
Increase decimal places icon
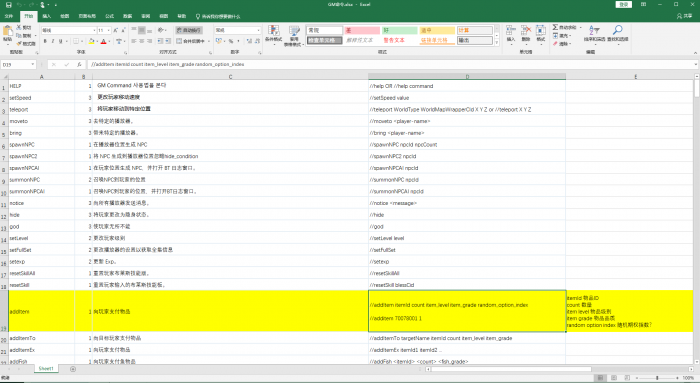coord(249,41)
